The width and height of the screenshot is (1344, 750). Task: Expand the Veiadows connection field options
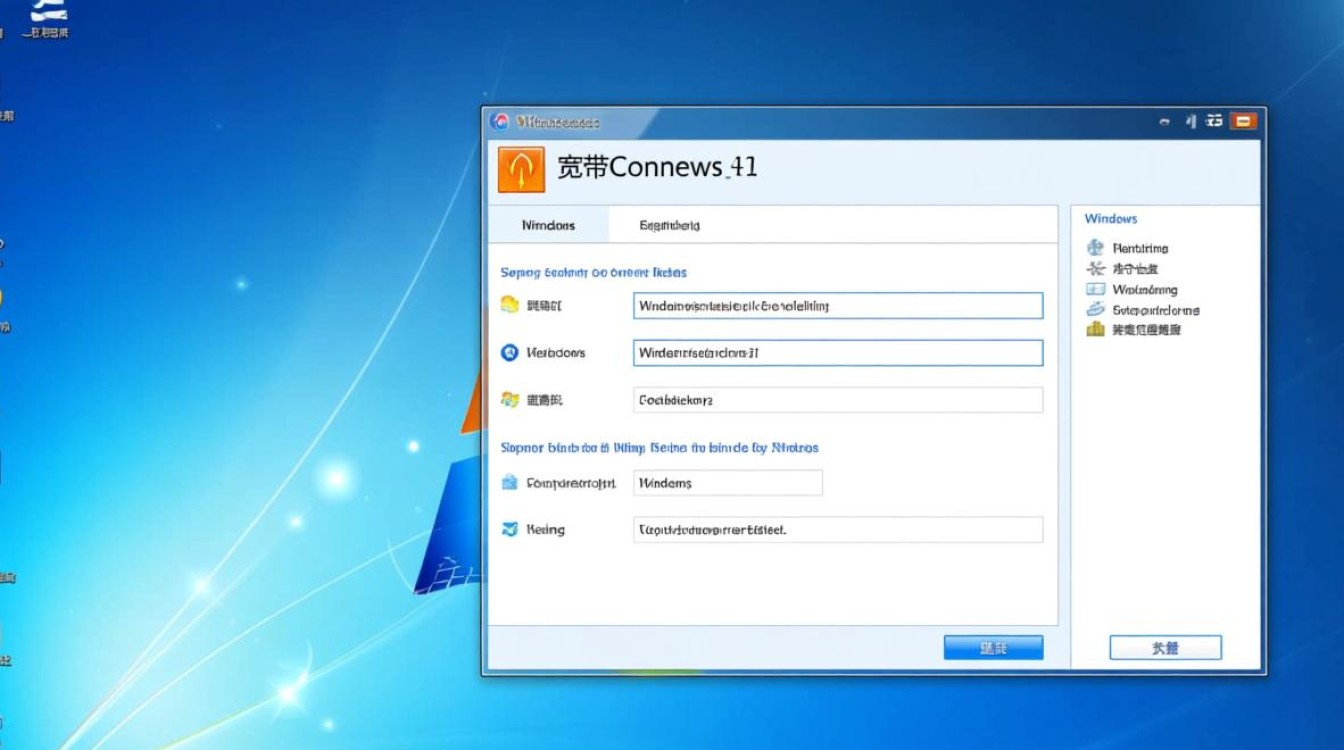836,352
